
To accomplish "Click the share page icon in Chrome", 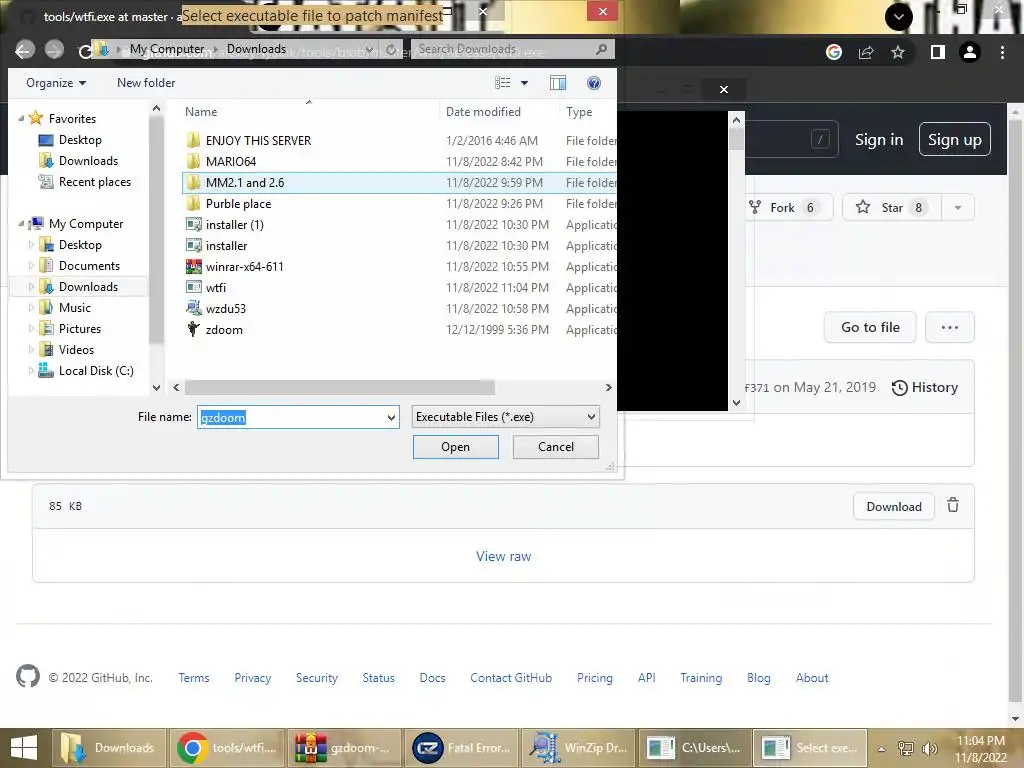I will 866,52.
